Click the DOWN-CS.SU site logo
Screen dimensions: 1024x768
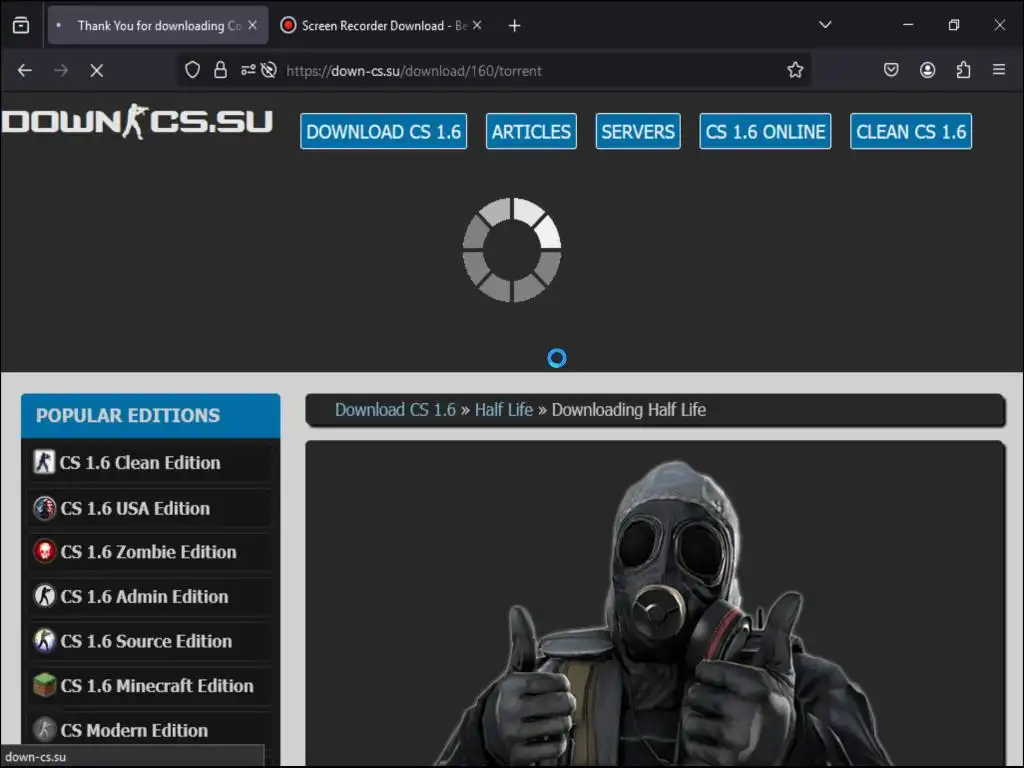pyautogui.click(x=137, y=121)
